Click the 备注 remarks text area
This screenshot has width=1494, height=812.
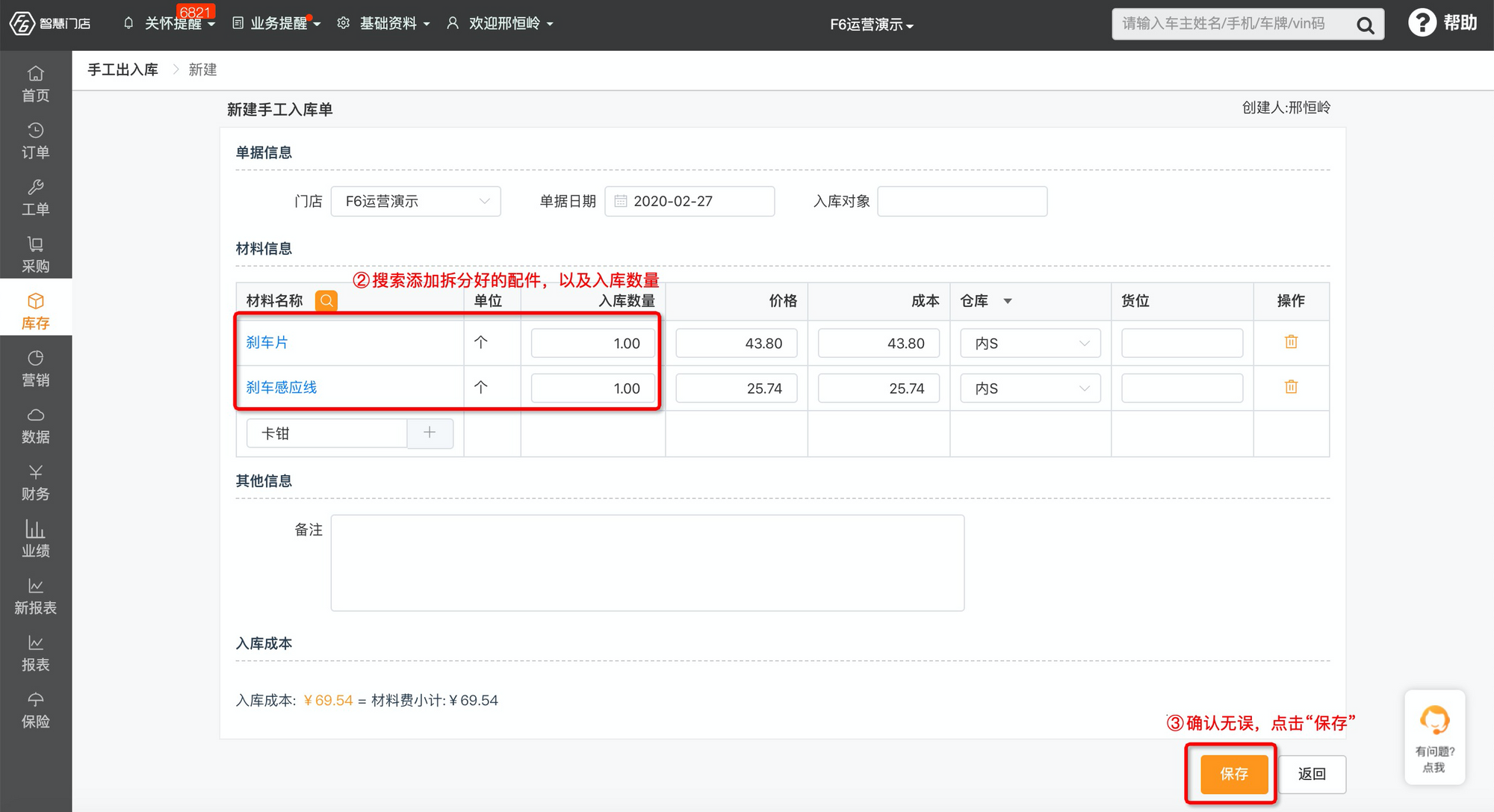tap(648, 562)
